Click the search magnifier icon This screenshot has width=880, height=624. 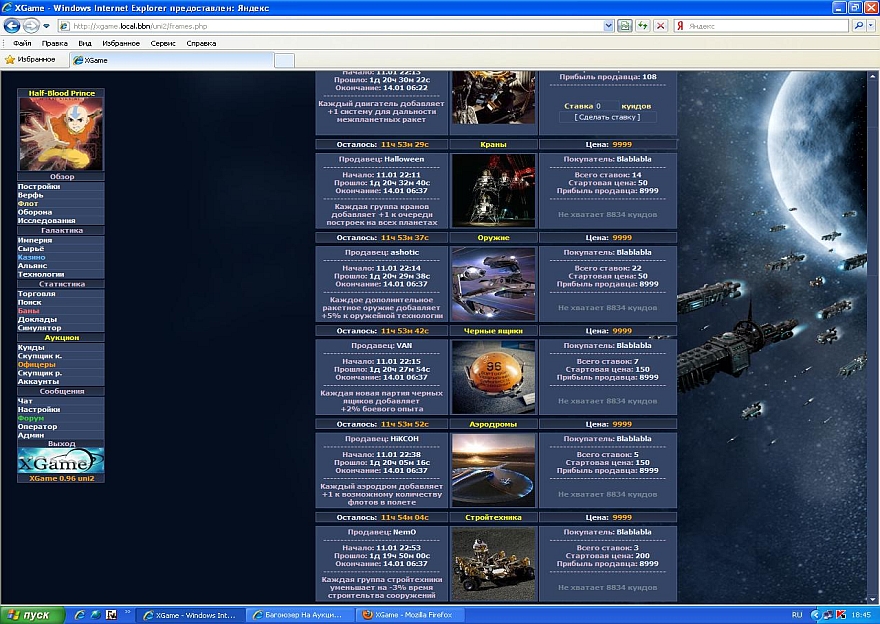click(x=857, y=26)
